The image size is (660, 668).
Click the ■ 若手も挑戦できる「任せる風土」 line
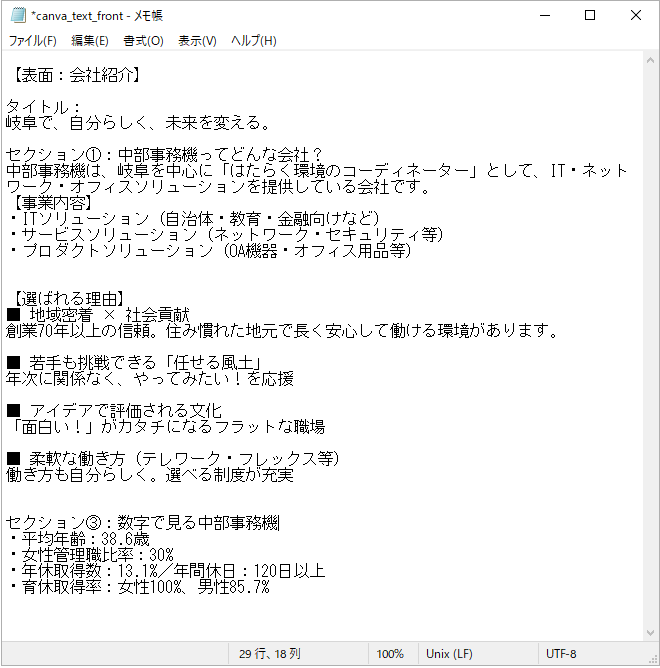pos(134,363)
